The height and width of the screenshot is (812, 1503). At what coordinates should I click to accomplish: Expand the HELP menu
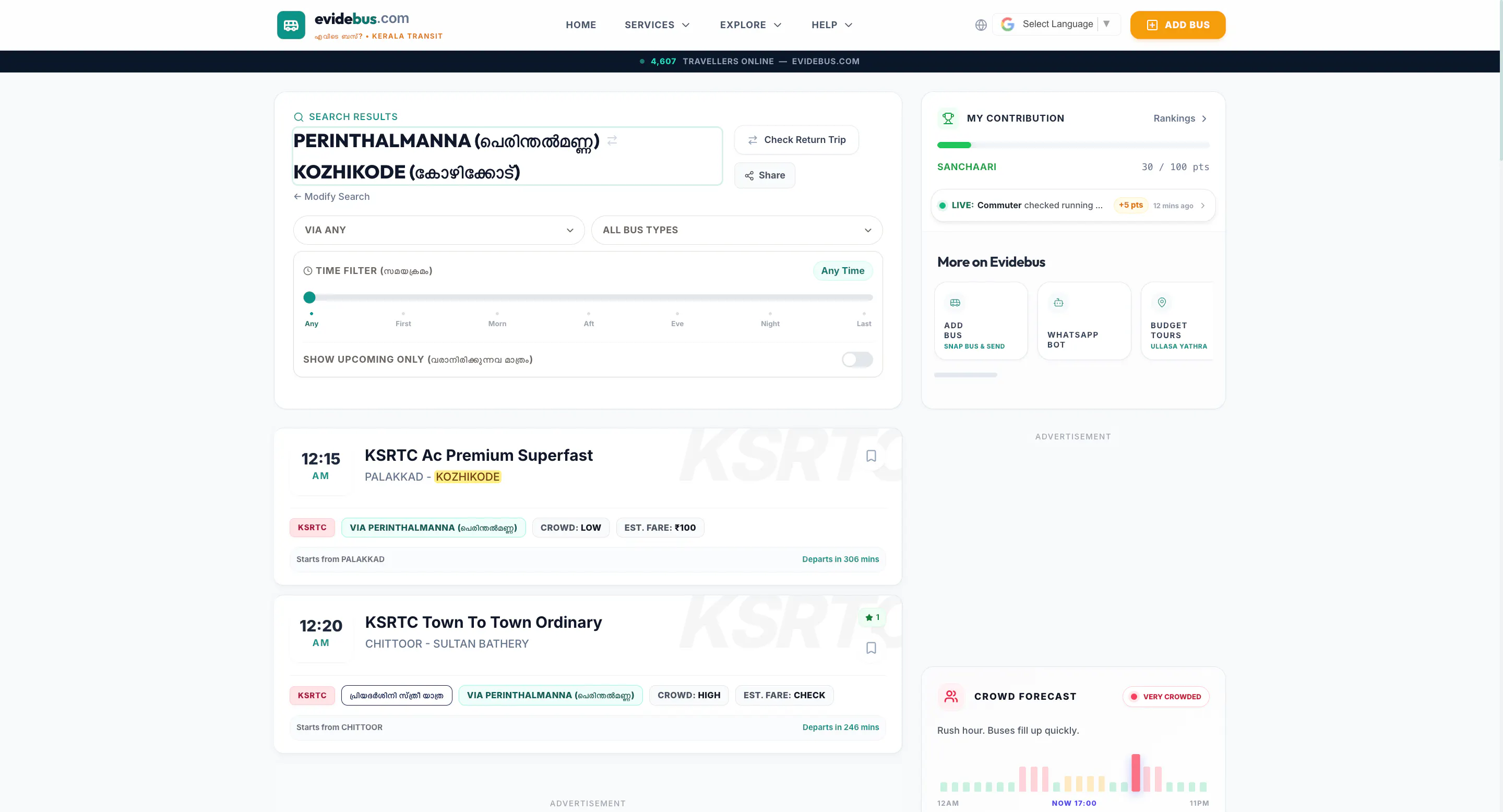pyautogui.click(x=831, y=25)
